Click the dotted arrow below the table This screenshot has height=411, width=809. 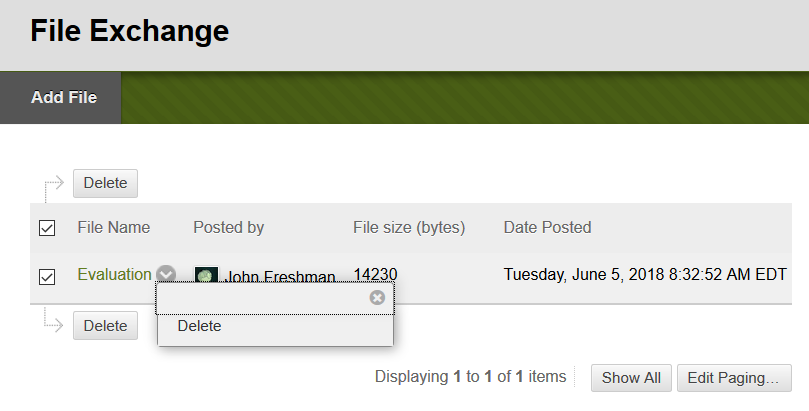click(x=53, y=319)
